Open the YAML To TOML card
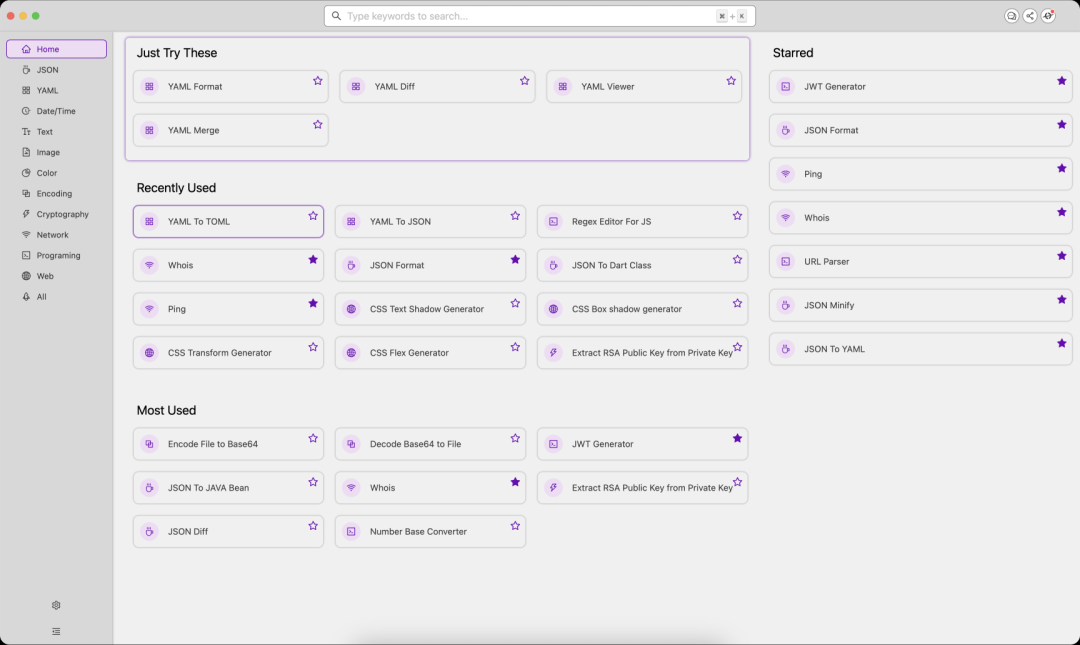Image resolution: width=1080 pixels, height=645 pixels. click(229, 221)
